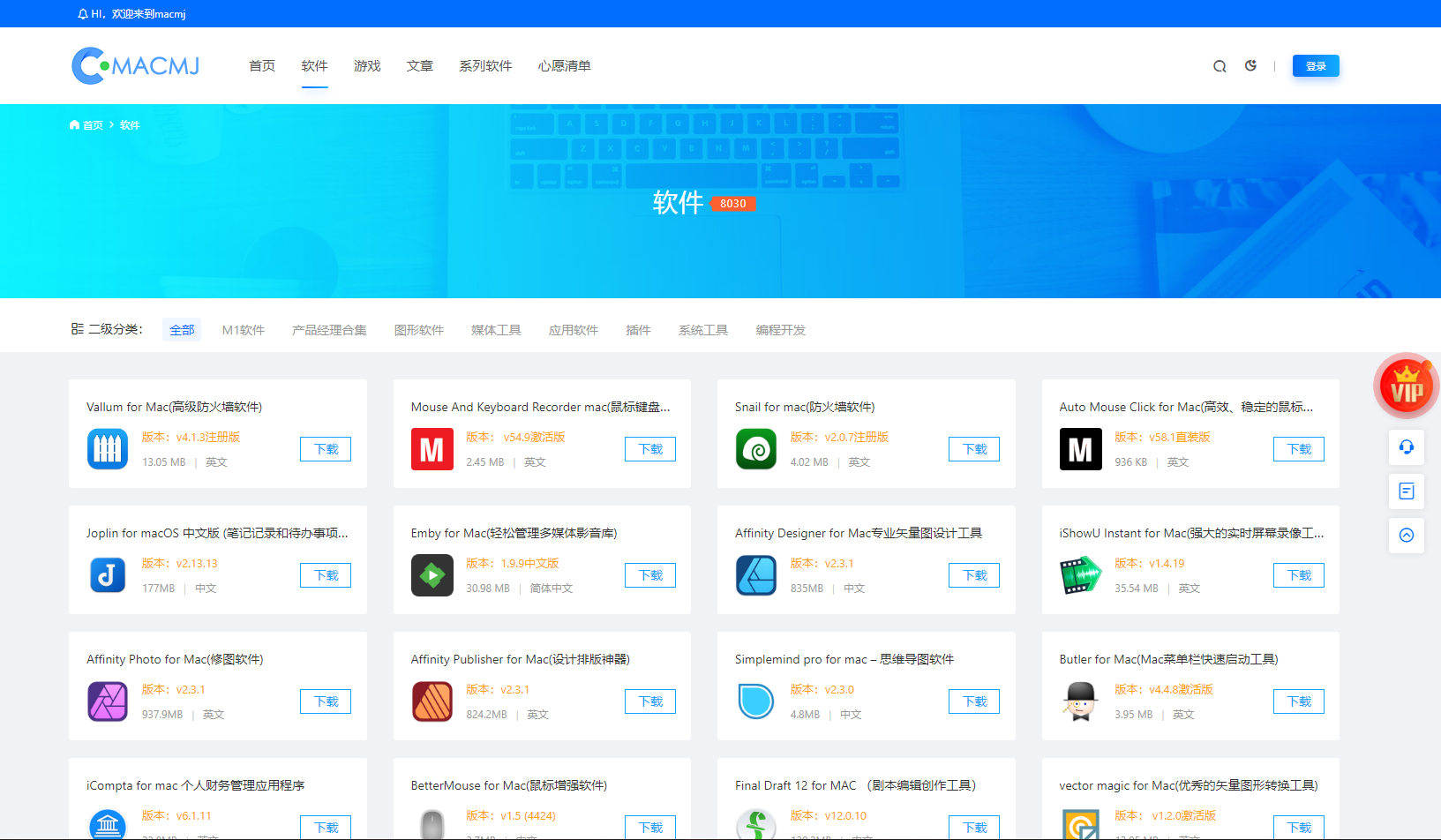The width and height of the screenshot is (1441, 840).
Task: Filter by M1软件 category
Action: coord(244,330)
